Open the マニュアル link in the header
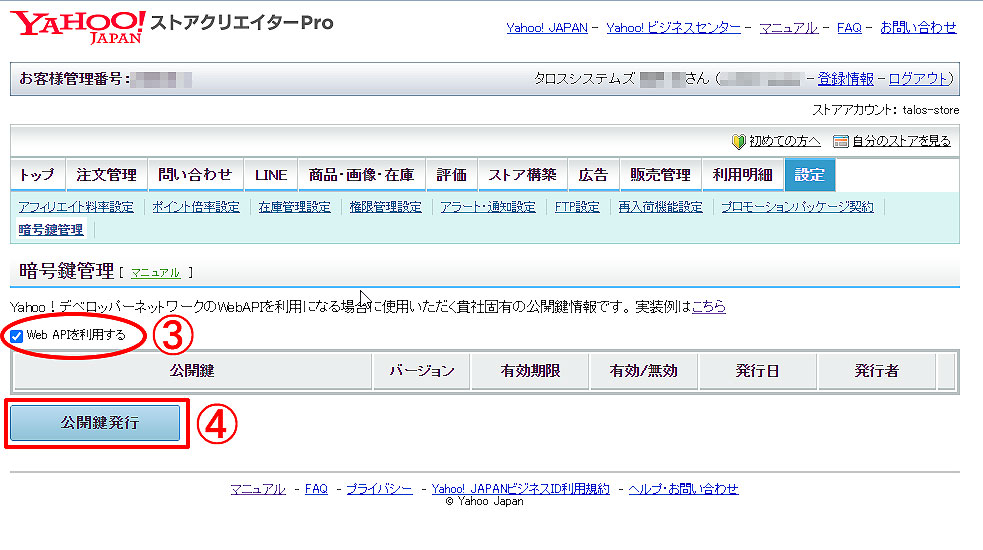Image resolution: width=983 pixels, height=550 pixels. 789,28
